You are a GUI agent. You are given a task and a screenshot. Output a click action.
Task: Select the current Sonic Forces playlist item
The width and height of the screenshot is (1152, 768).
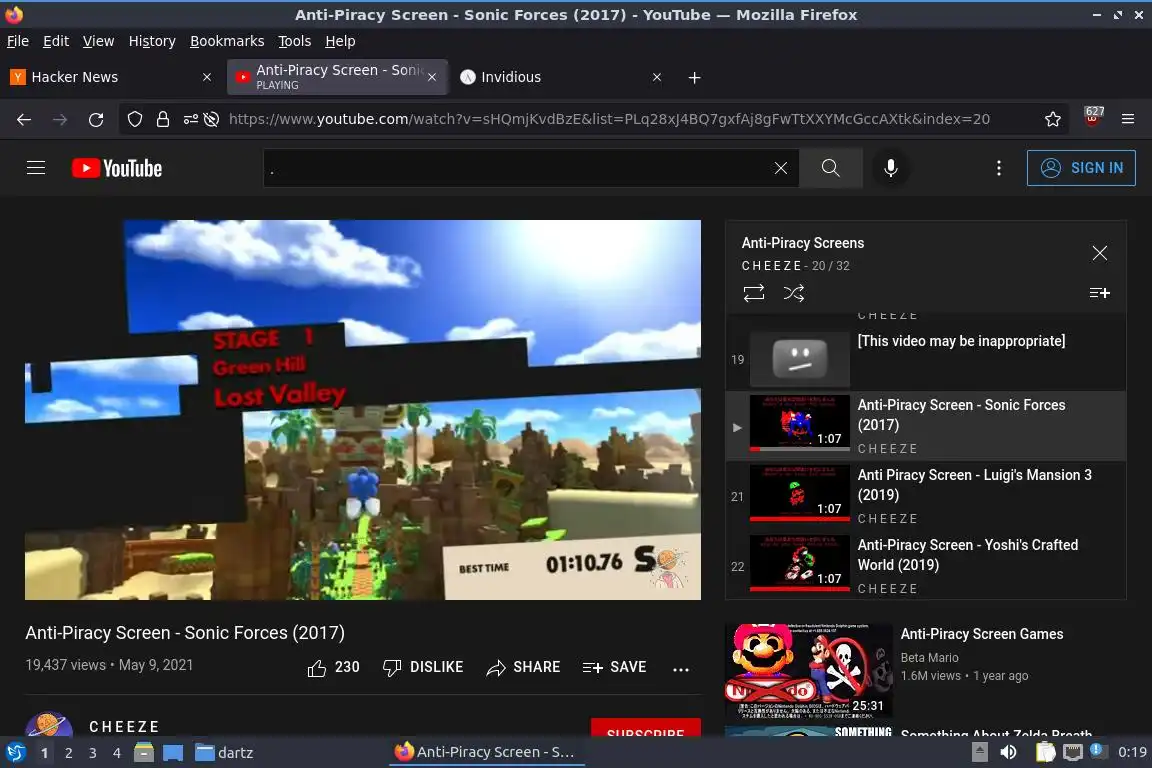coord(926,426)
